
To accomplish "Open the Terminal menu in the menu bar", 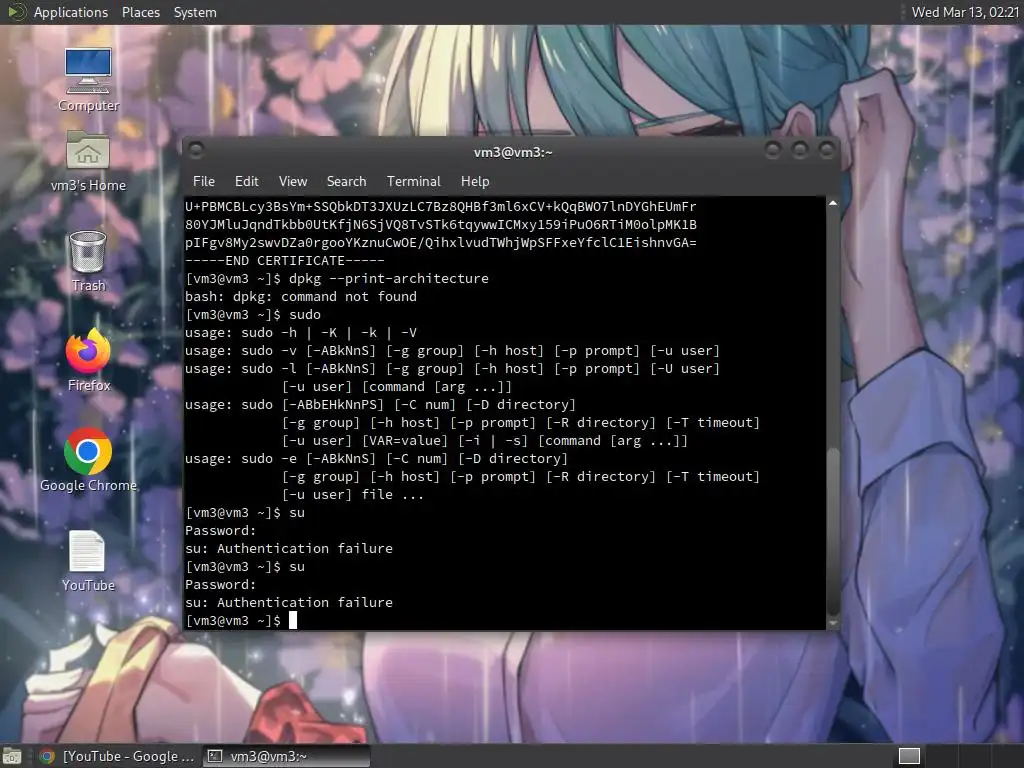I will (413, 182).
